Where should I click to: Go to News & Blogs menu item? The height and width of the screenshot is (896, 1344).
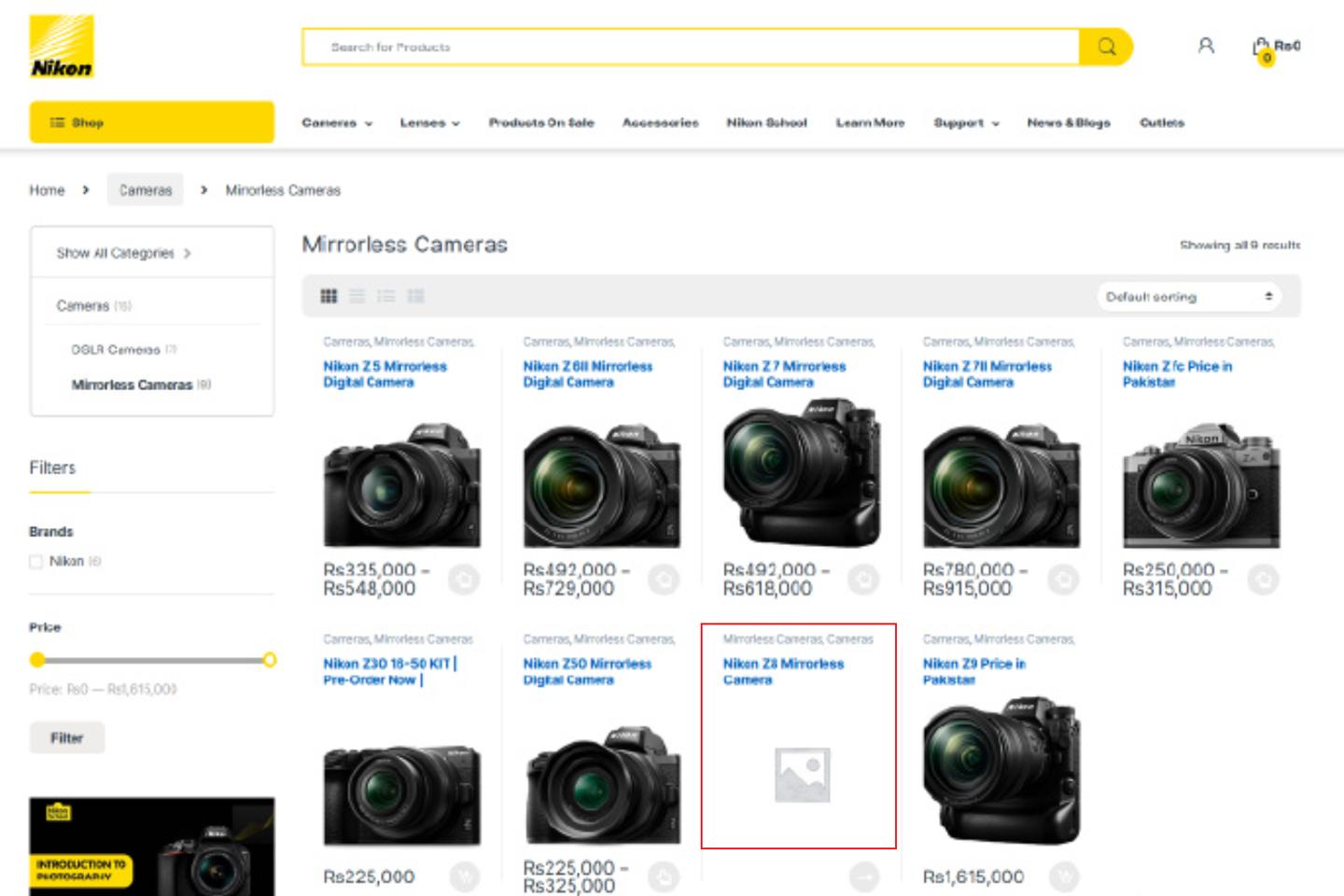1068,122
